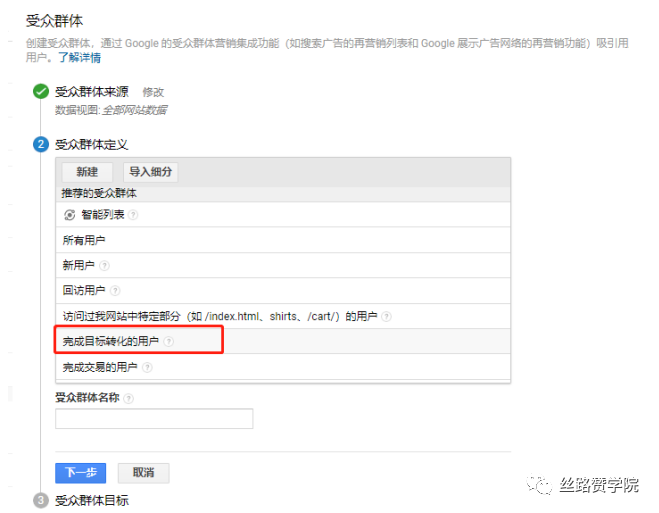Click the 导入细分 button
The image size is (659, 513).
(x=150, y=172)
